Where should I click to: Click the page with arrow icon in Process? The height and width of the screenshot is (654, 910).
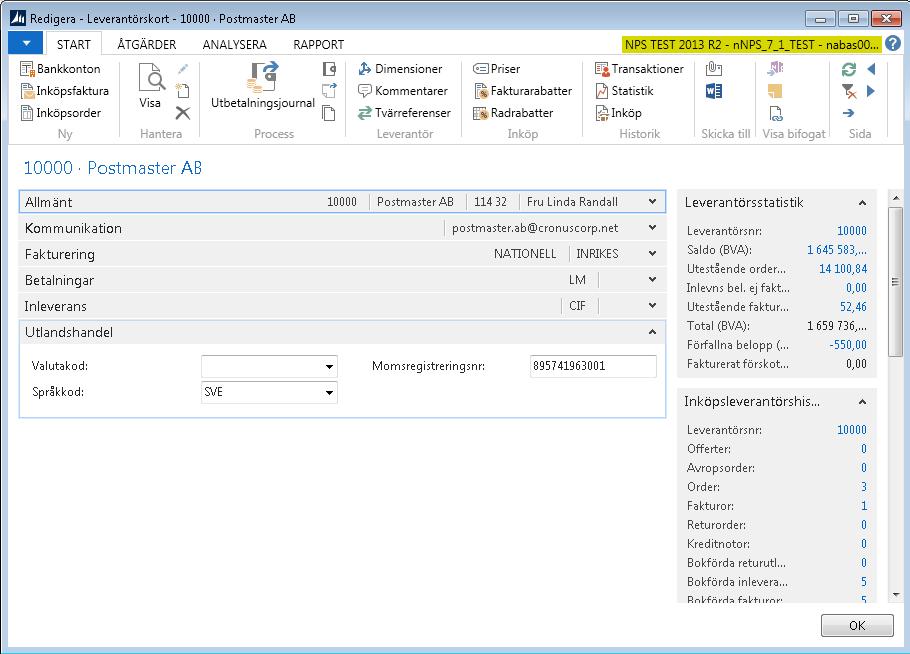pos(329,91)
